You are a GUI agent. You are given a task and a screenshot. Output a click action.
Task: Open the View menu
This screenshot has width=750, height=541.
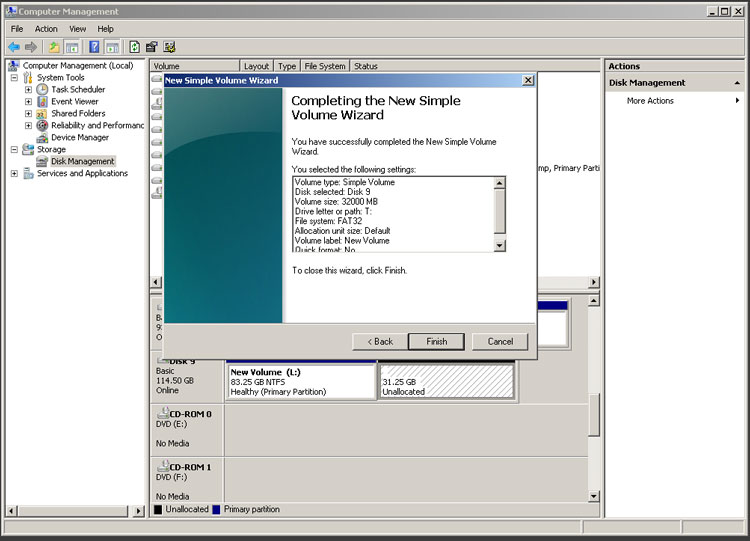coord(77,29)
